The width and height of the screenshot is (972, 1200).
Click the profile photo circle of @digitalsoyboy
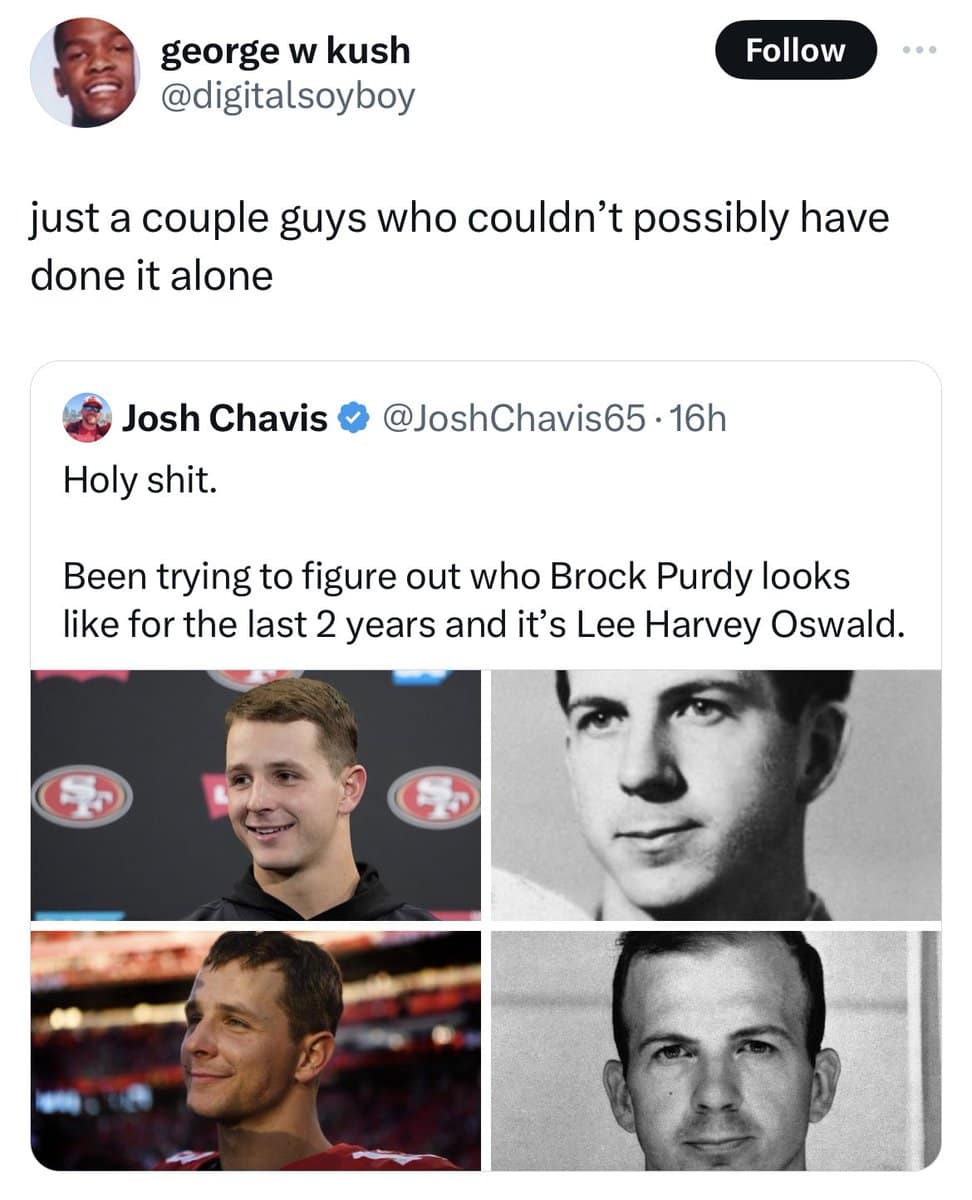[x=88, y=70]
